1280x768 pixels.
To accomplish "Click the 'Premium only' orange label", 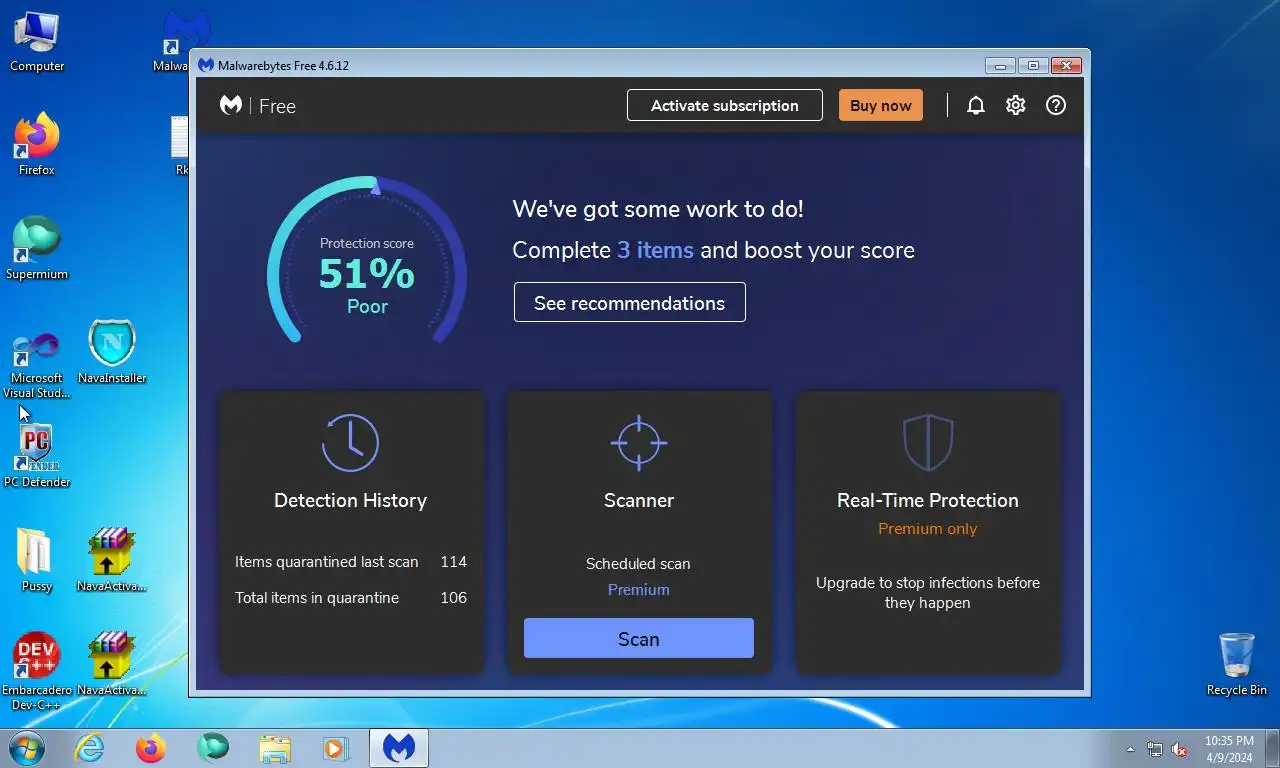I will click(928, 529).
